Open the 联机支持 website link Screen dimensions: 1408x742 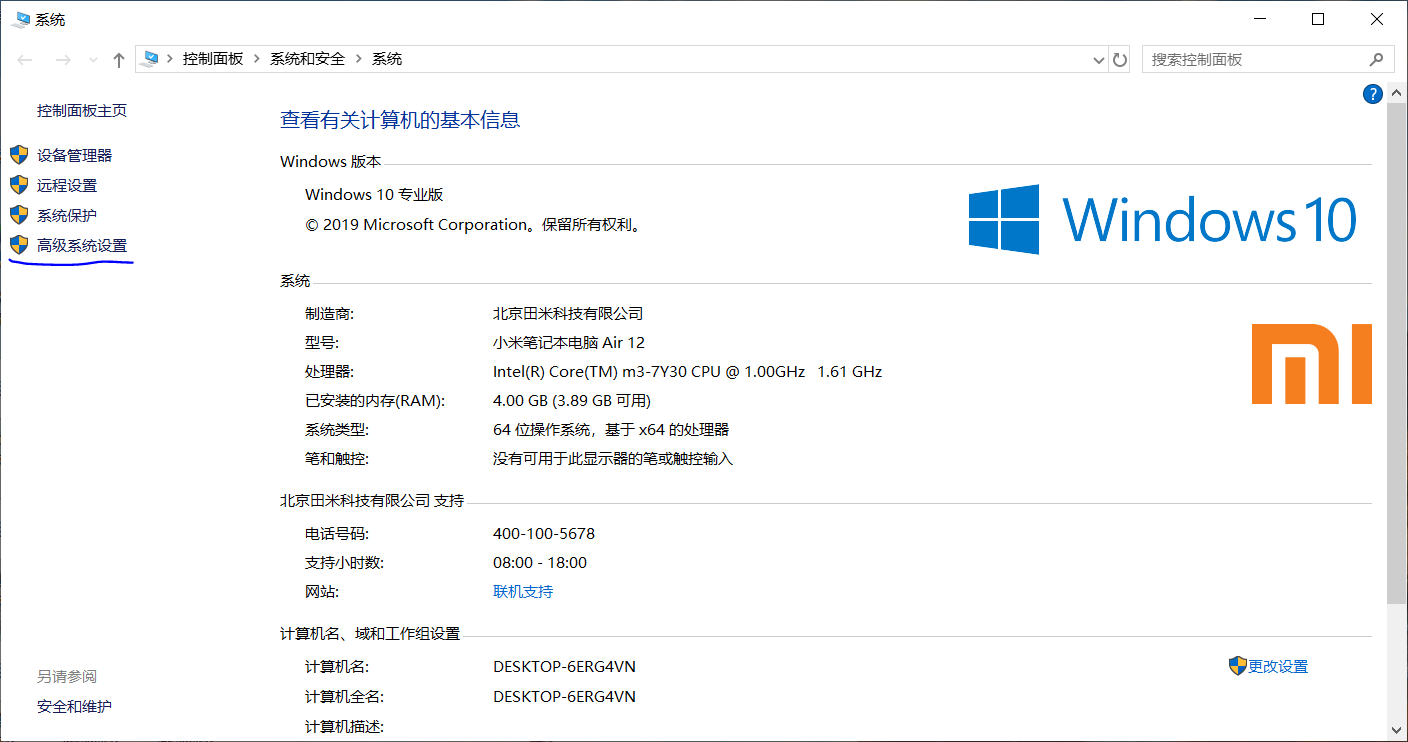pyautogui.click(x=523, y=592)
